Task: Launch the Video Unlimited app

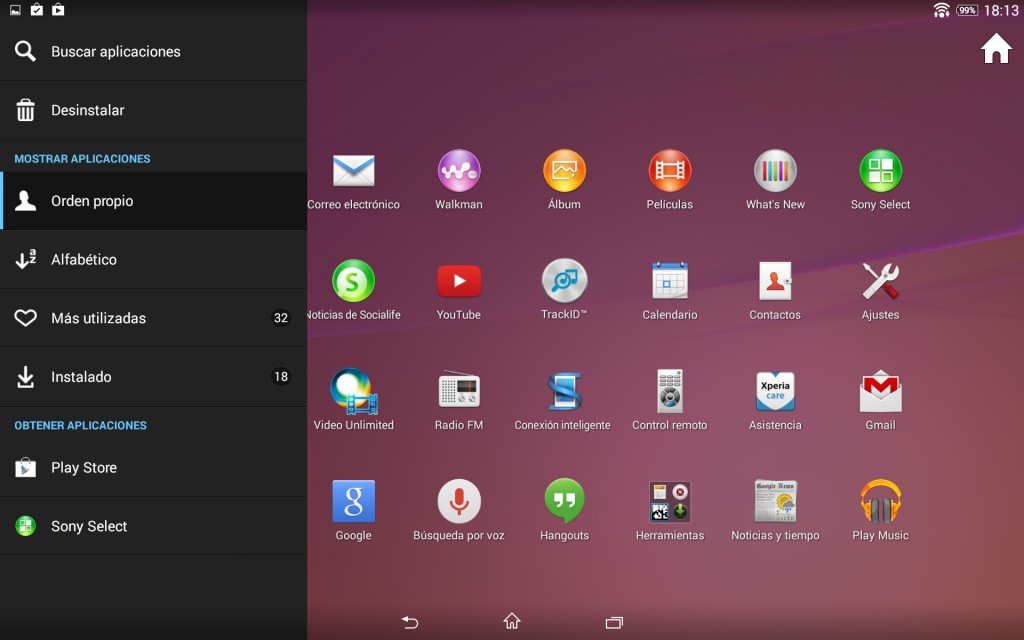Action: [x=353, y=392]
